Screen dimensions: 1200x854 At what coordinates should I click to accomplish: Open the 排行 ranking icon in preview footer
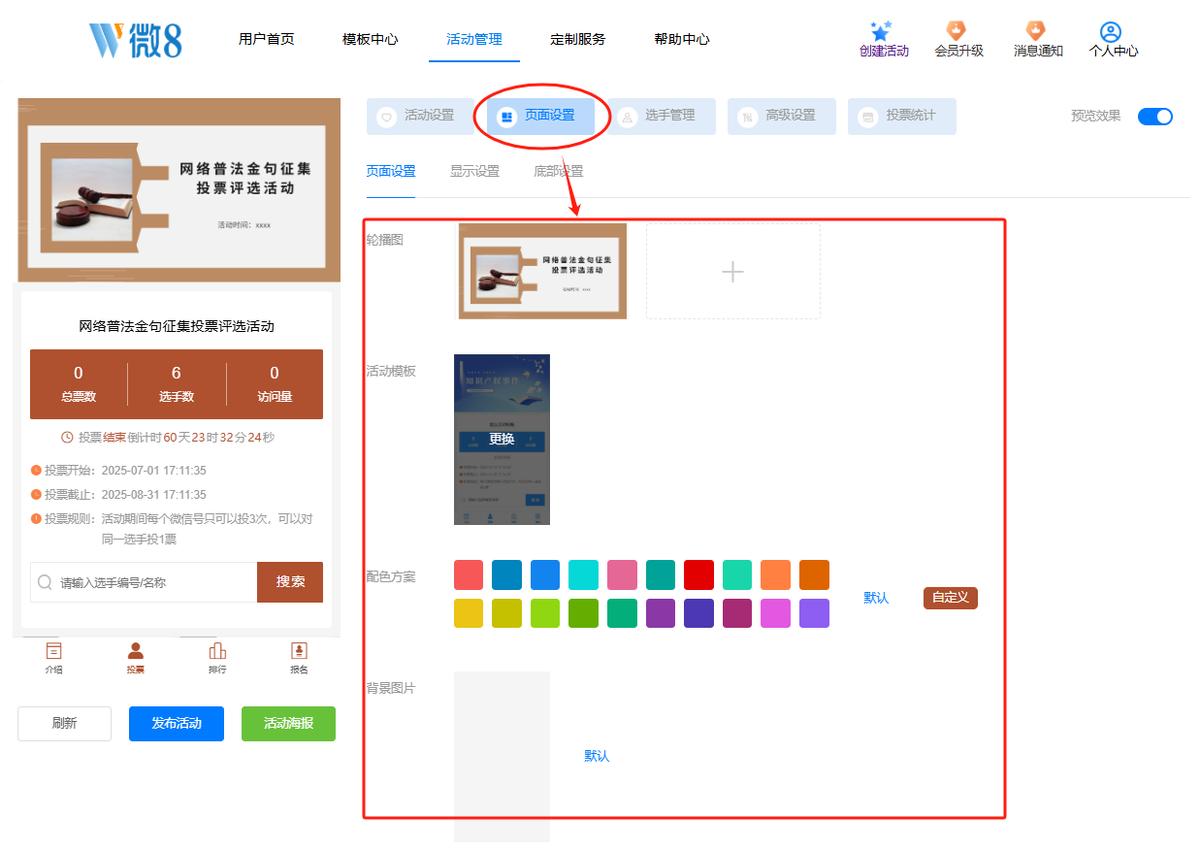(217, 651)
